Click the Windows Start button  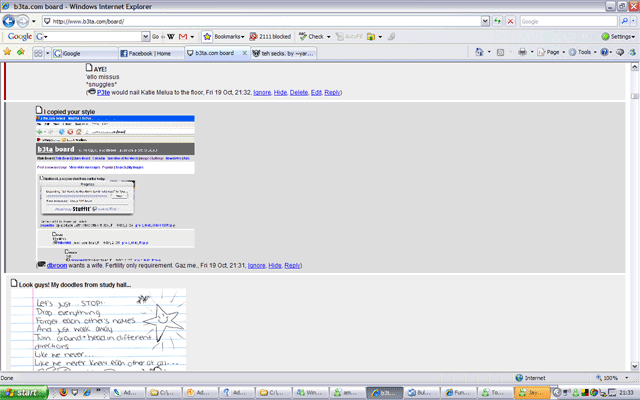24,392
